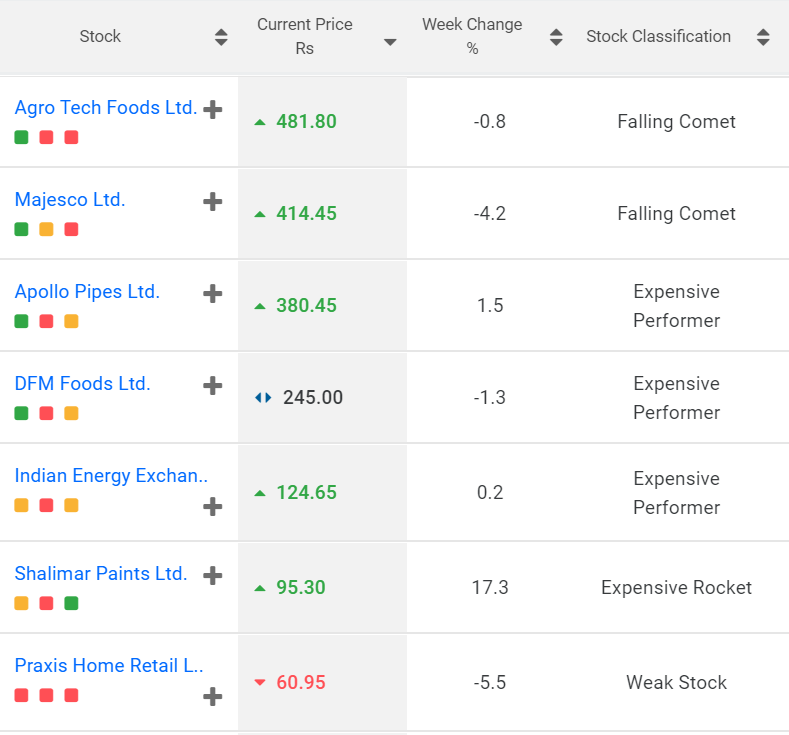Sort by Current Price Rs arrow
The height and width of the screenshot is (735, 789).
(x=390, y=42)
